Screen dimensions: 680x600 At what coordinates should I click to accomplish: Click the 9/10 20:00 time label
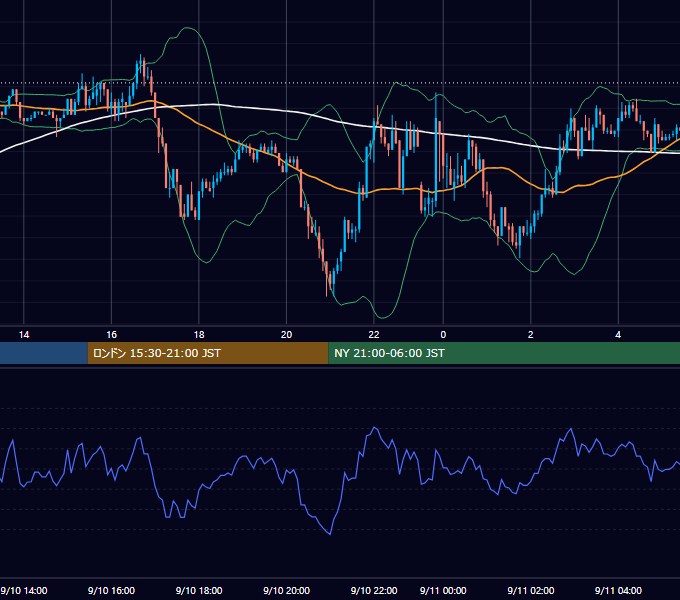tap(286, 590)
